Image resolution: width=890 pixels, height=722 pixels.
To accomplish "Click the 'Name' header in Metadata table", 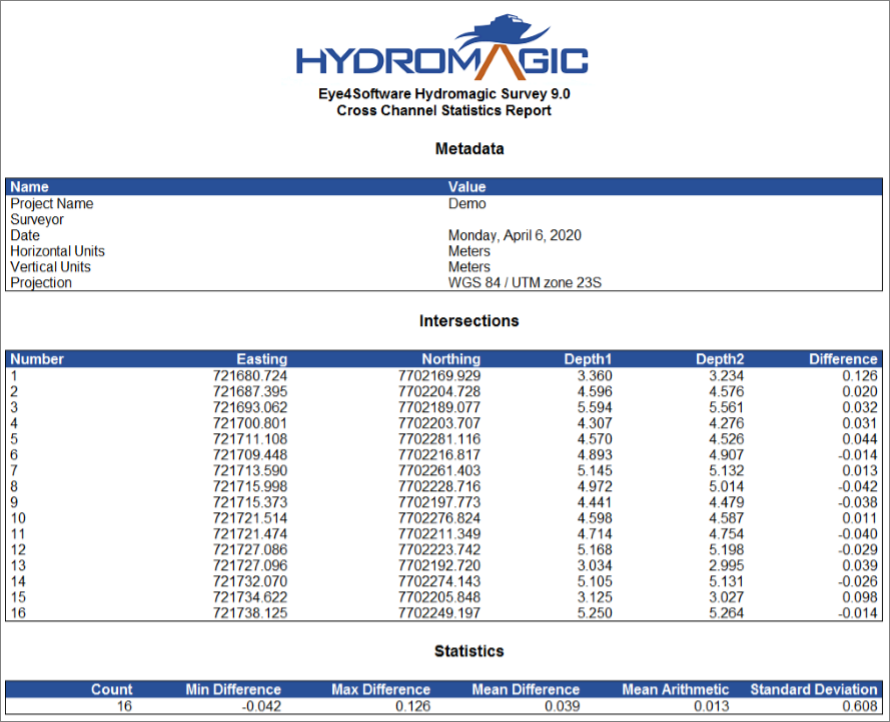I will [30, 187].
